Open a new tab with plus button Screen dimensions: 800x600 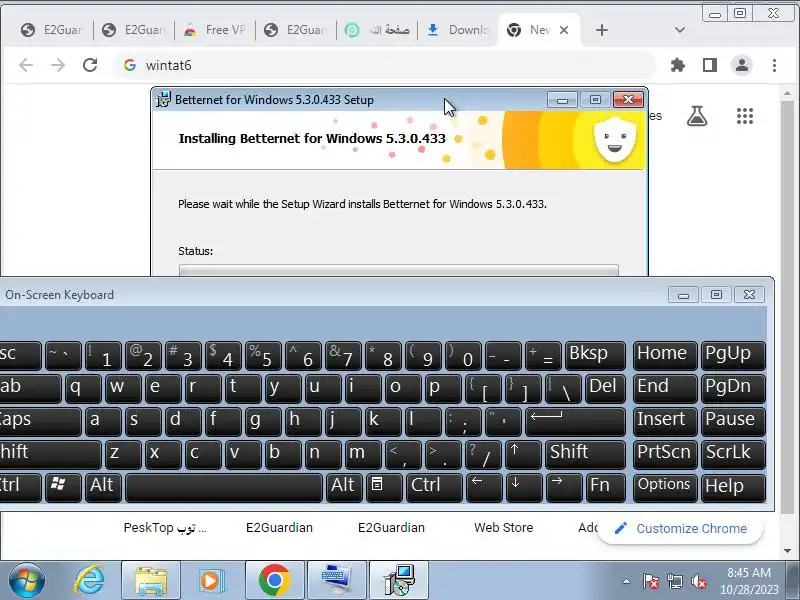(x=602, y=30)
